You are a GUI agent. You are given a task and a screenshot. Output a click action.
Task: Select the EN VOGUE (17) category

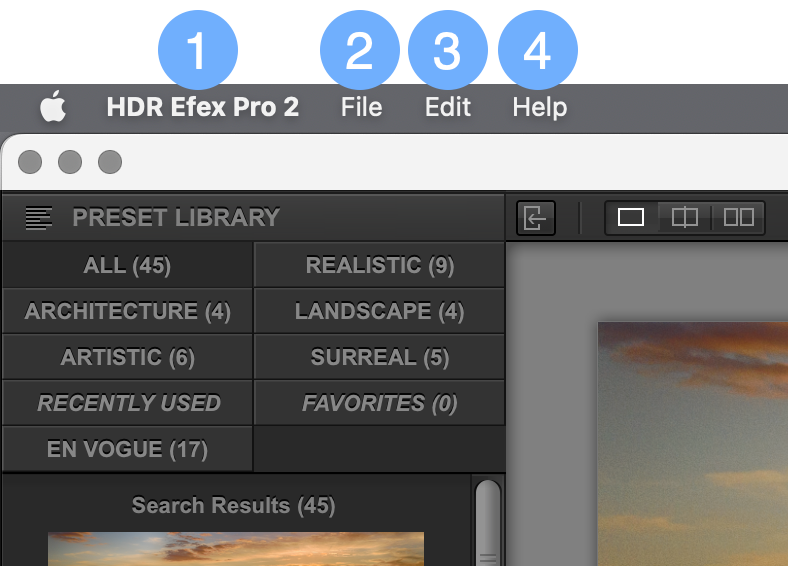click(127, 449)
